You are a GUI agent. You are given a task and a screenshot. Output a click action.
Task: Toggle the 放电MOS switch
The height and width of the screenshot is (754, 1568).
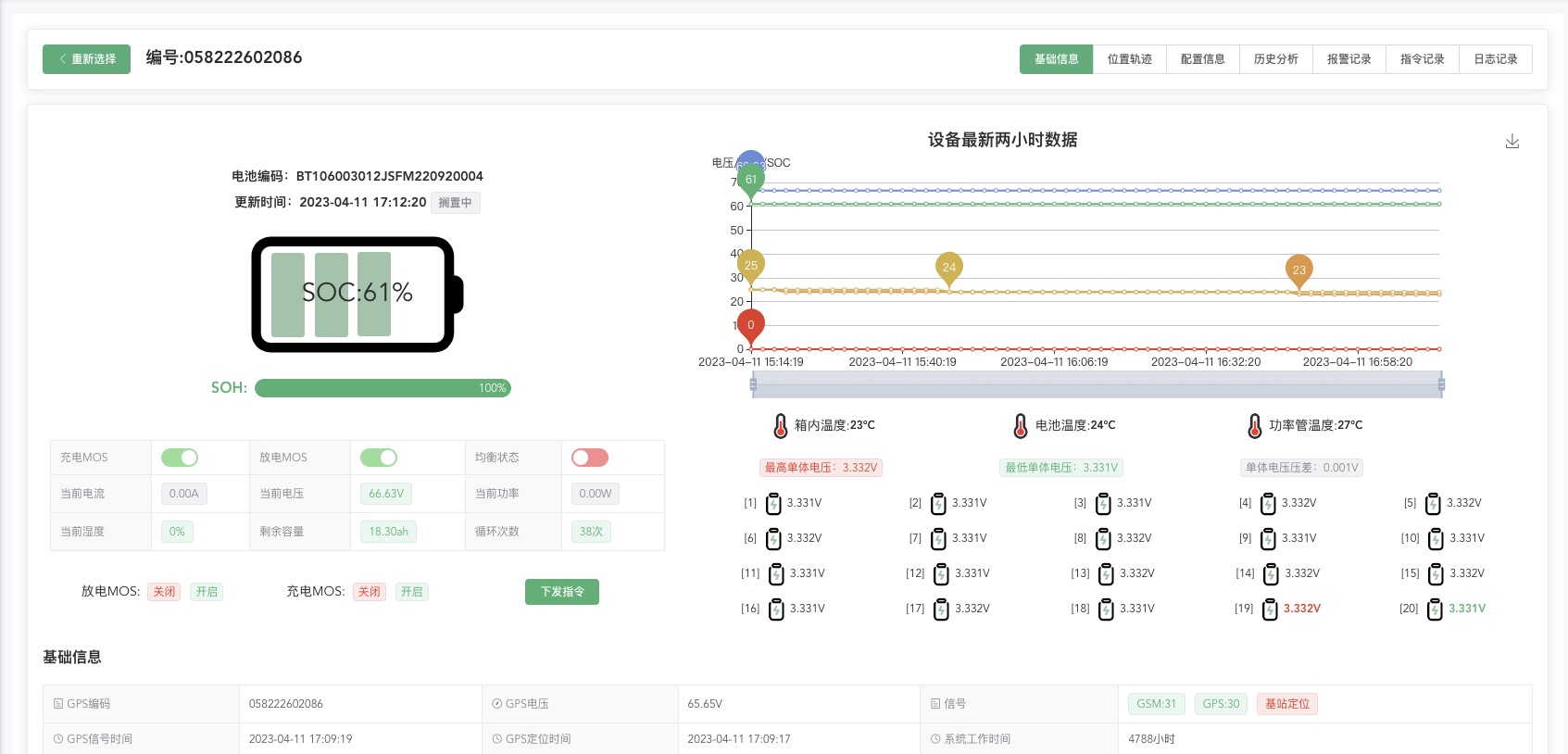(x=379, y=458)
